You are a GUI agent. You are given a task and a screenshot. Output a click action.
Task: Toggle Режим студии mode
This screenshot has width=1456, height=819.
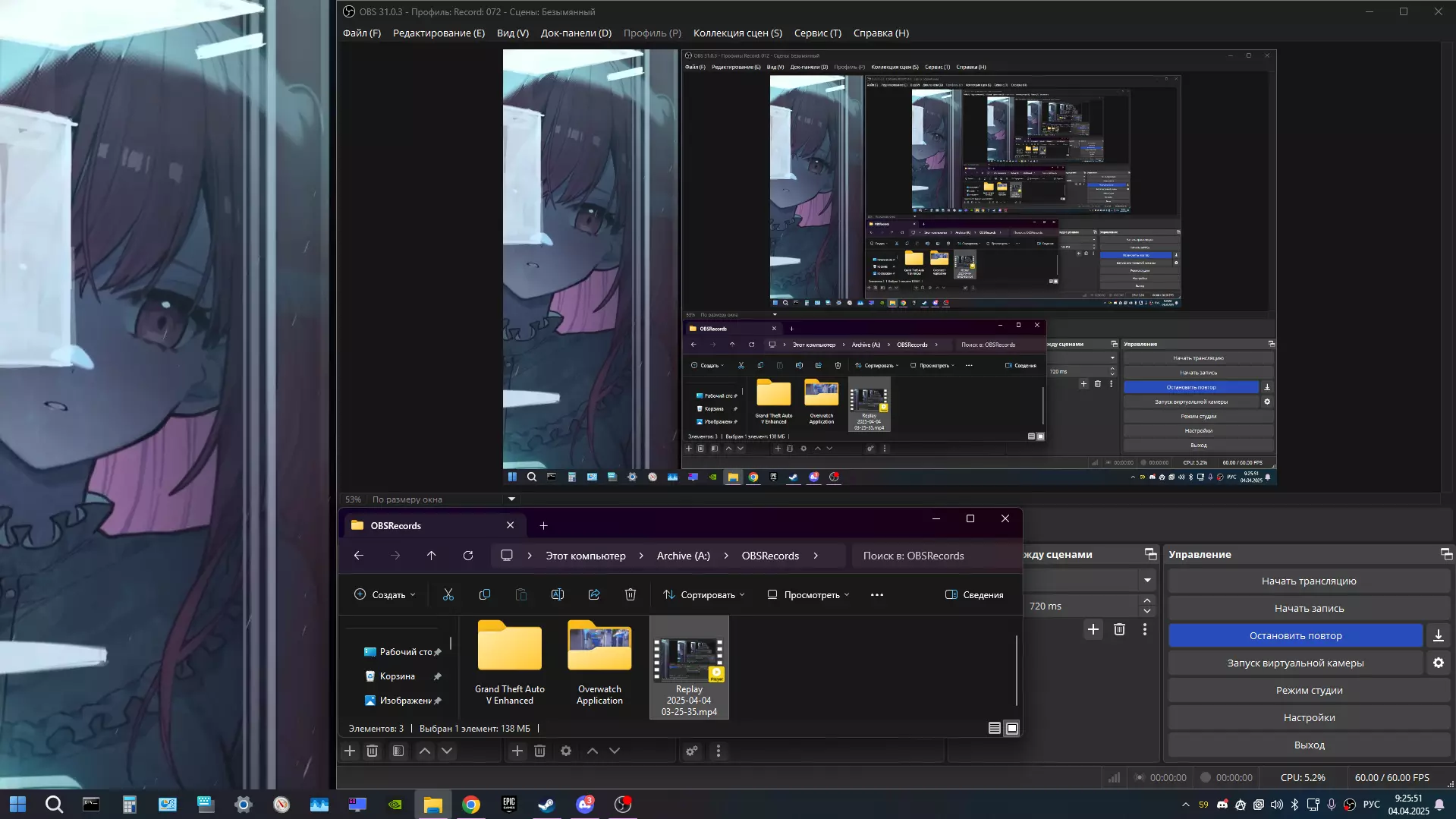click(x=1309, y=690)
